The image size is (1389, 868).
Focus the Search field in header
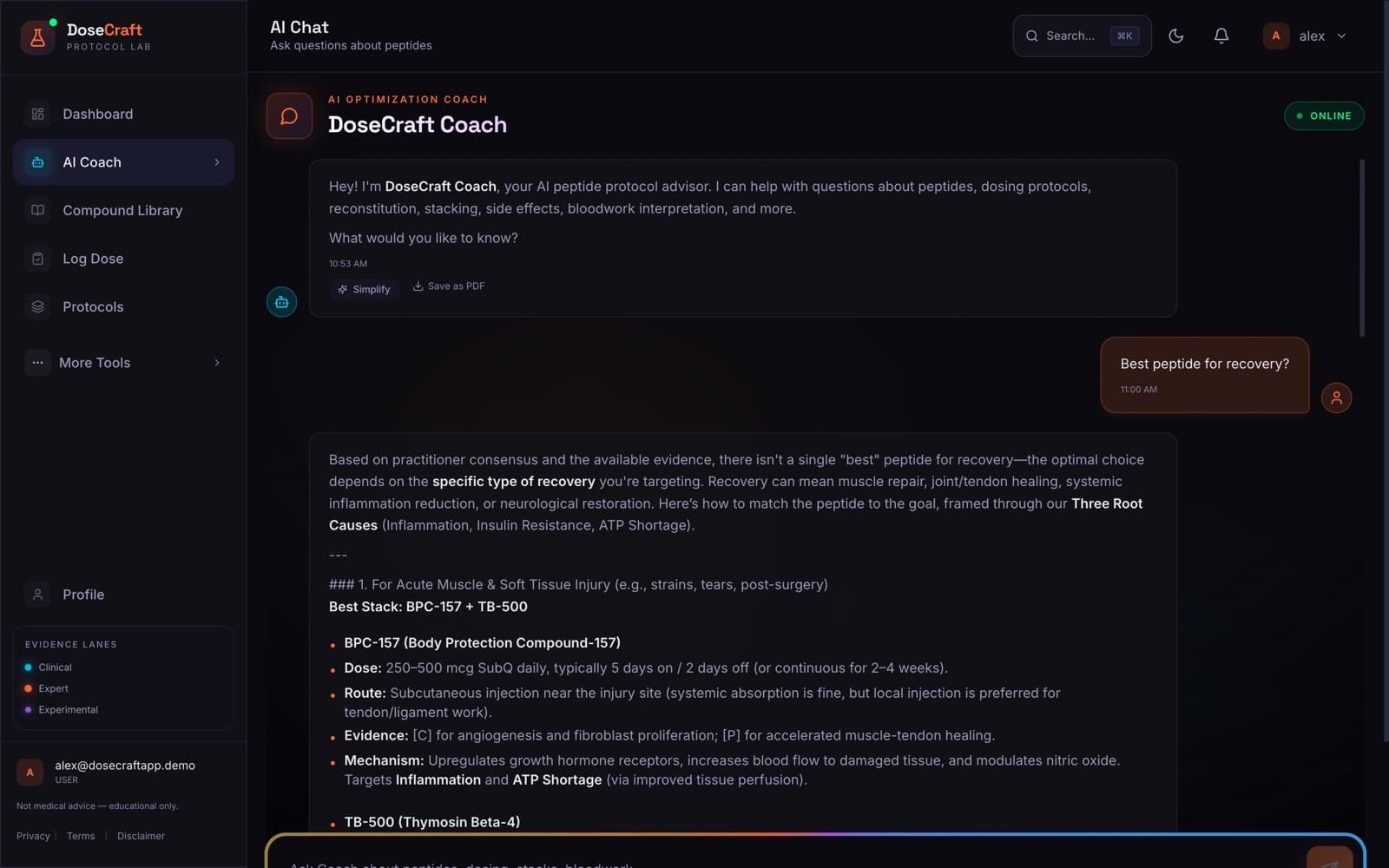click(1082, 36)
